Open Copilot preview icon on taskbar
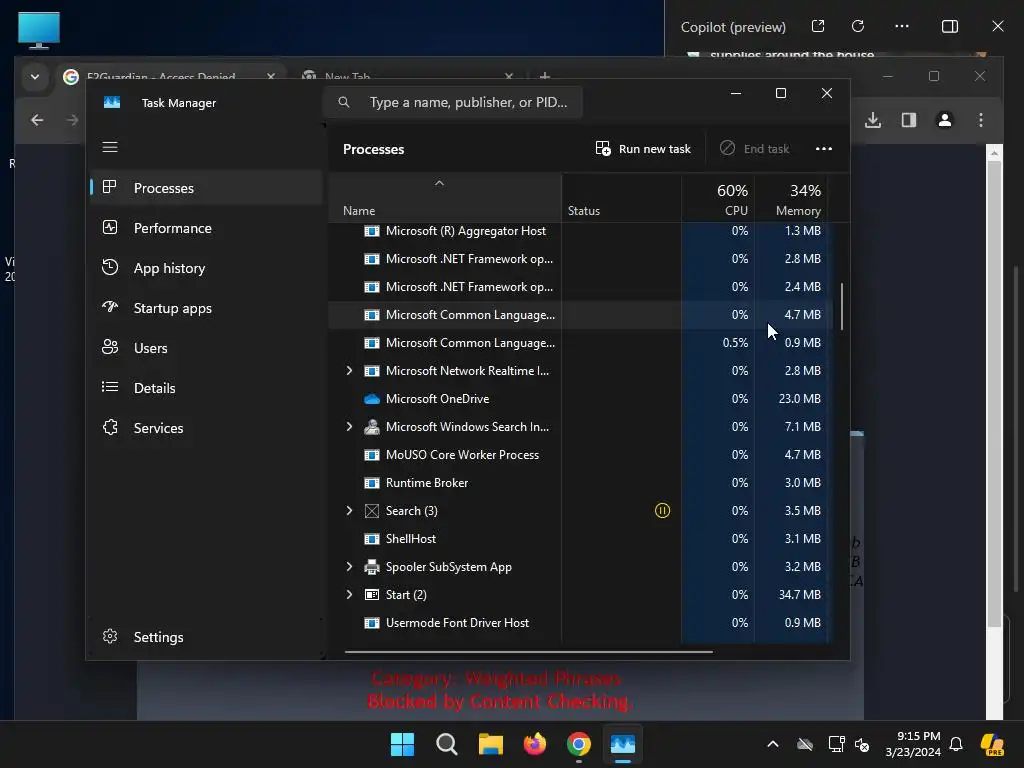This screenshot has width=1024, height=768. pos(992,744)
